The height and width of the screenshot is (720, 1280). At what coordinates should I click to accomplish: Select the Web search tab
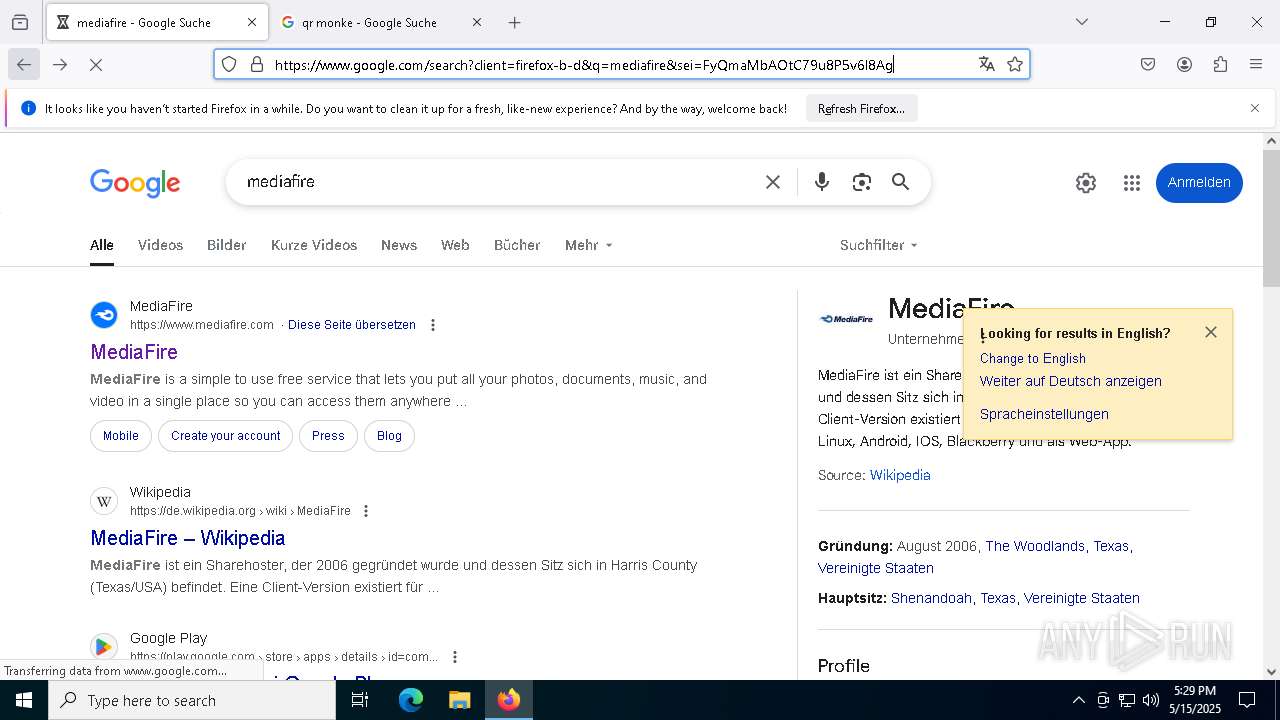[455, 245]
